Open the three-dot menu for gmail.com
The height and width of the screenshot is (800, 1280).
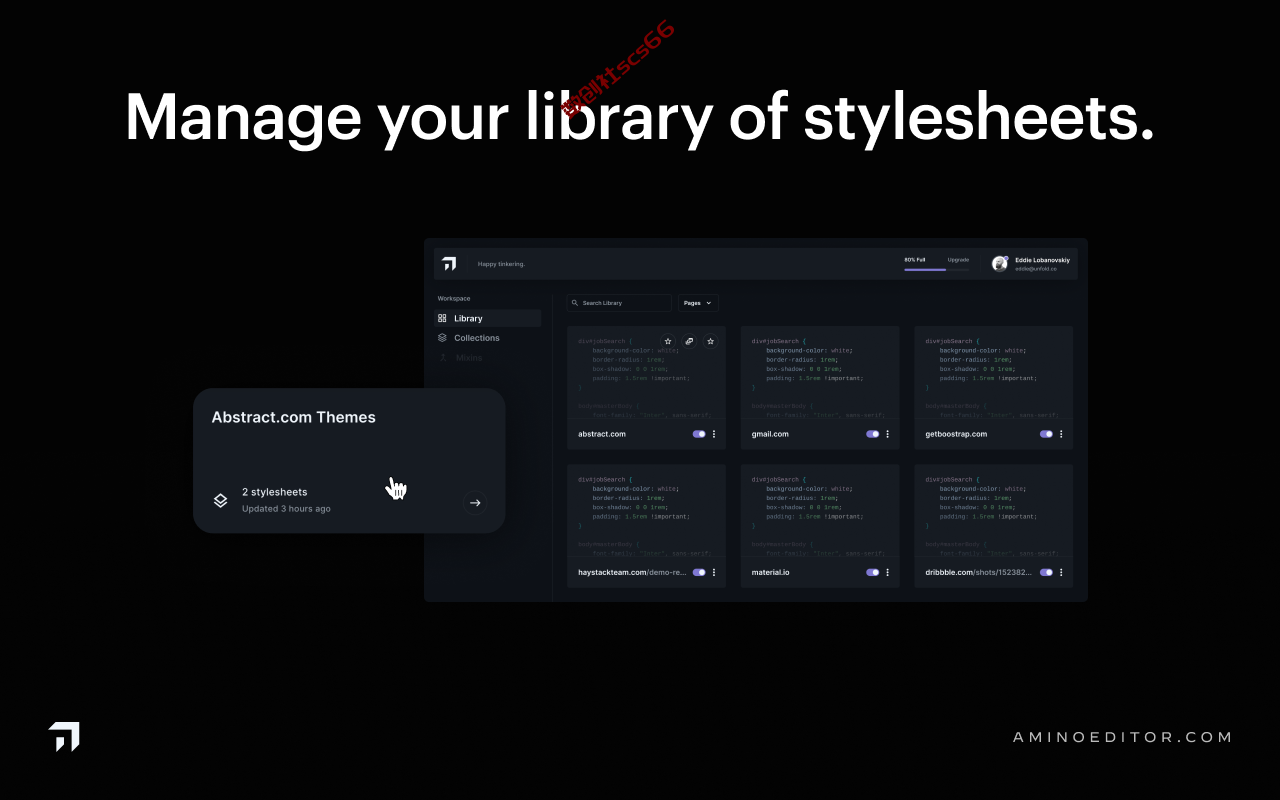pos(887,434)
